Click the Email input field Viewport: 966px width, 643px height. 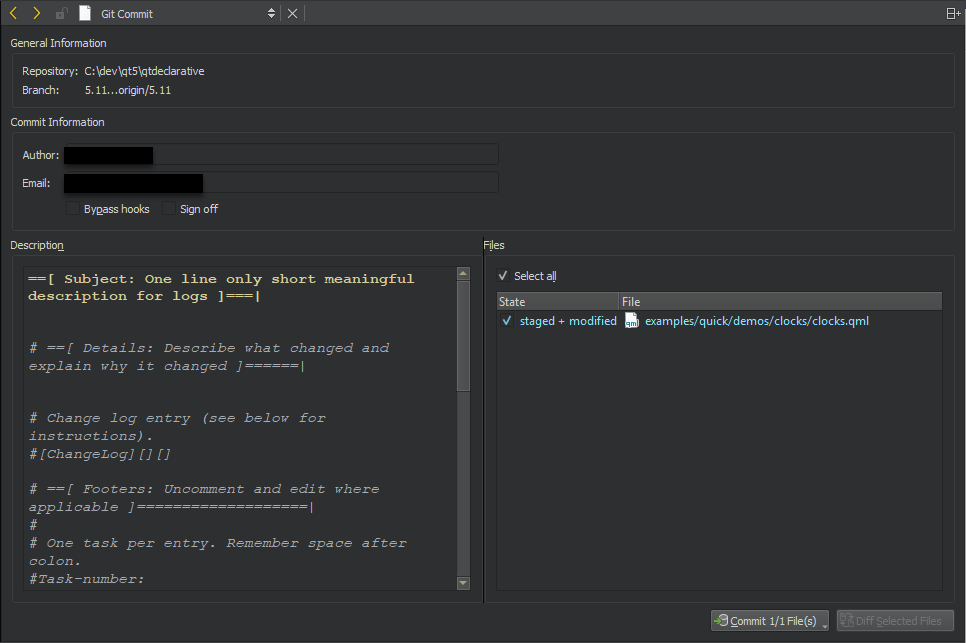tap(280, 183)
